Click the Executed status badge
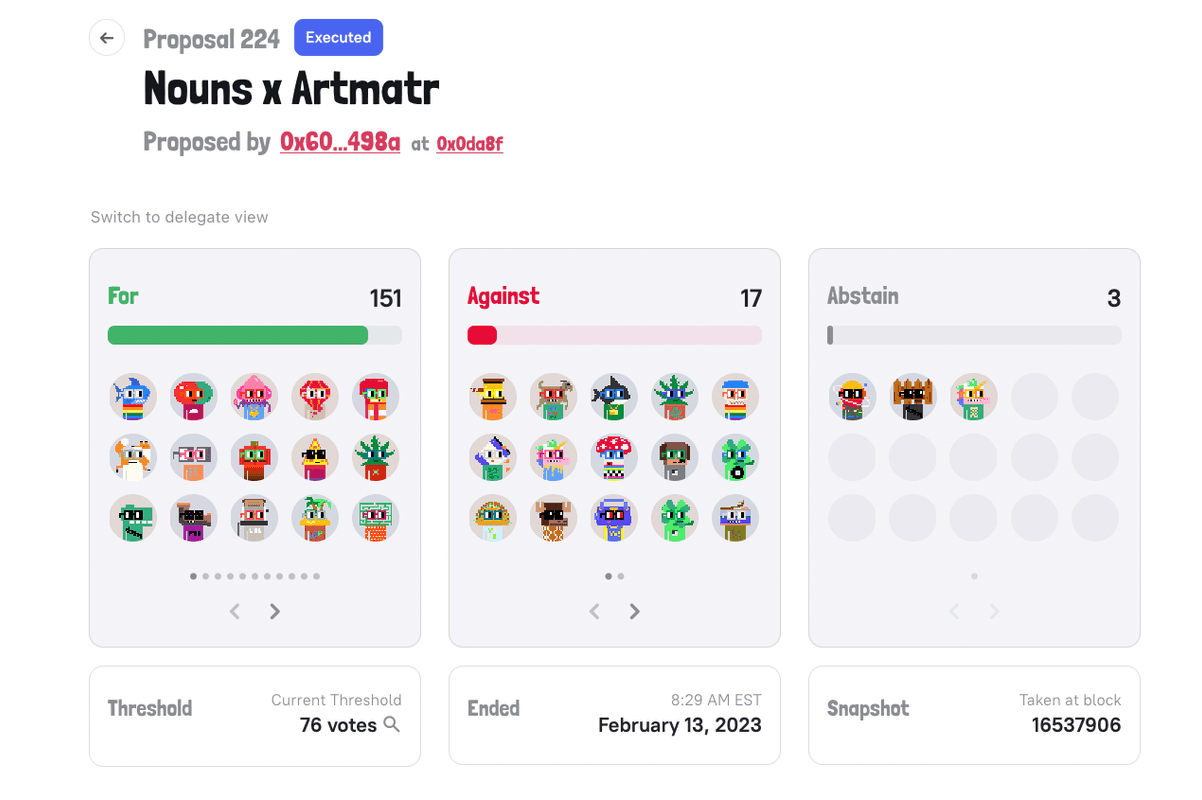 point(338,38)
